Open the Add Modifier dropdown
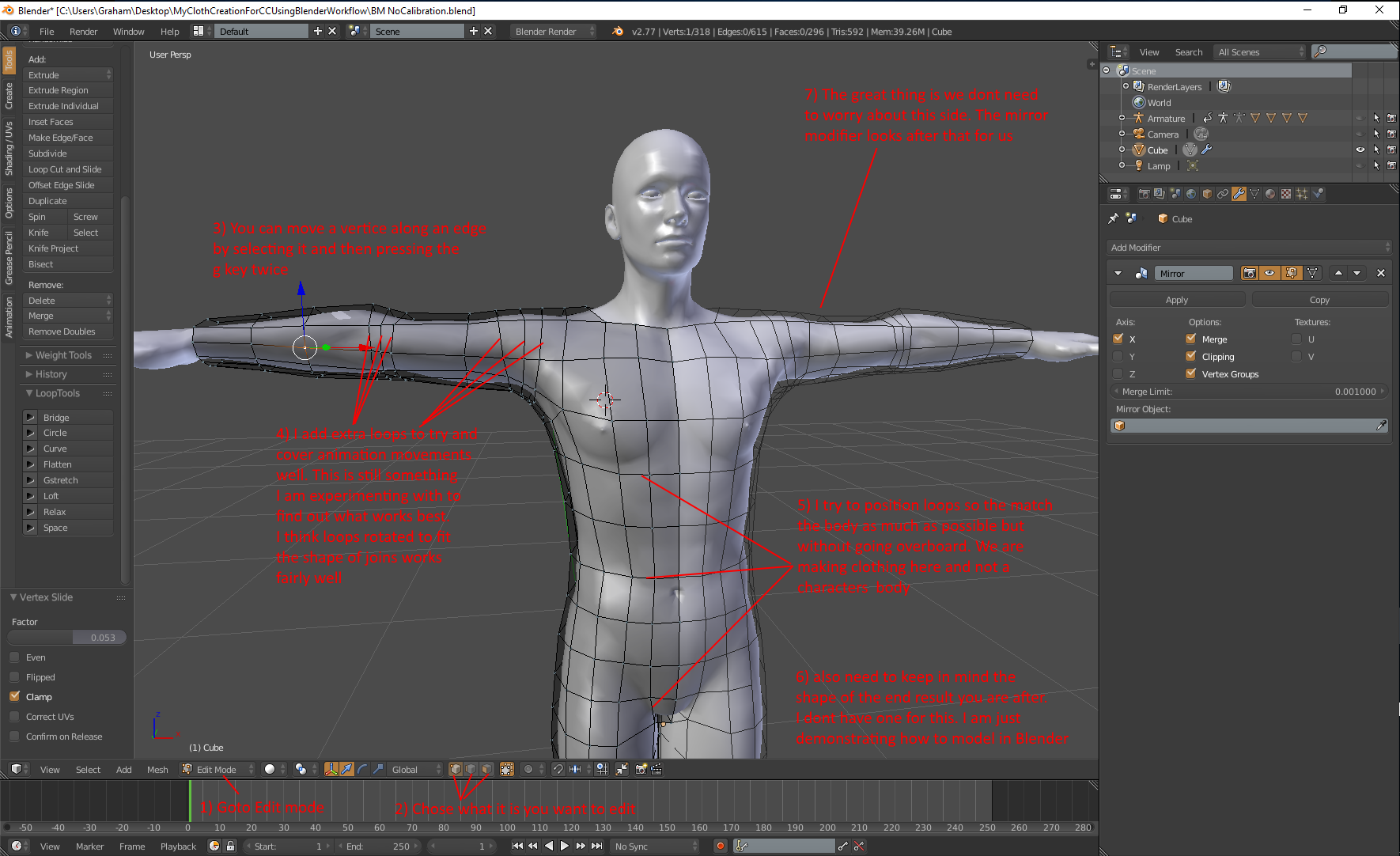This screenshot has width=1400, height=856. click(x=1249, y=248)
